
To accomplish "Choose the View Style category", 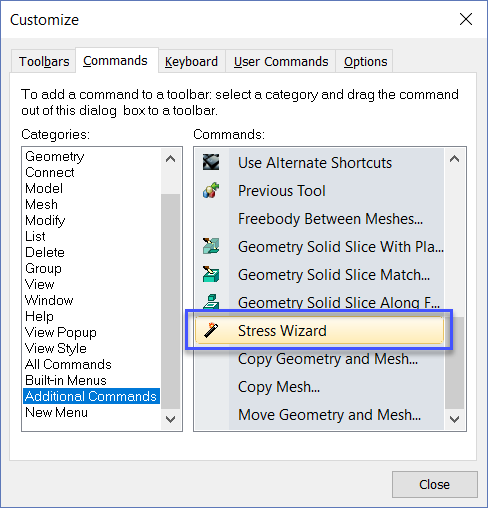I will coord(91,348).
